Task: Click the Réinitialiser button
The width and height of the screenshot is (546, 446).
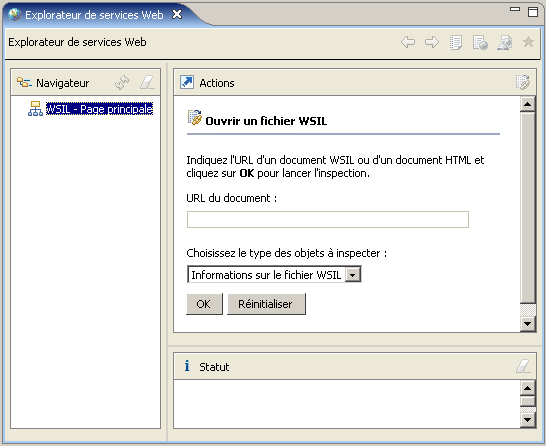Action: pyautogui.click(x=266, y=304)
